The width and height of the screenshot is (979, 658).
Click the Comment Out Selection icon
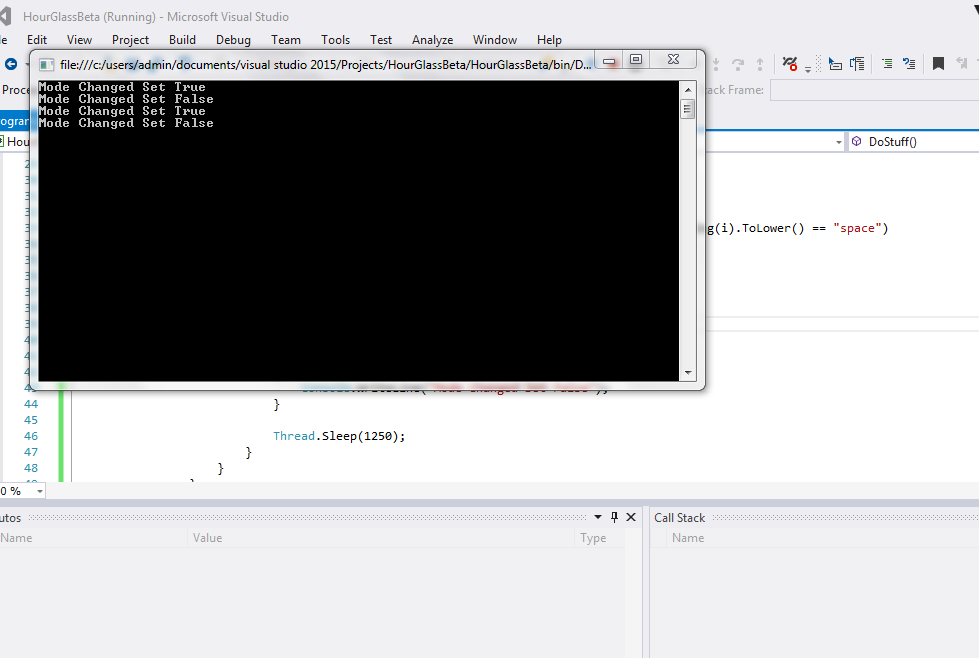pos(909,64)
